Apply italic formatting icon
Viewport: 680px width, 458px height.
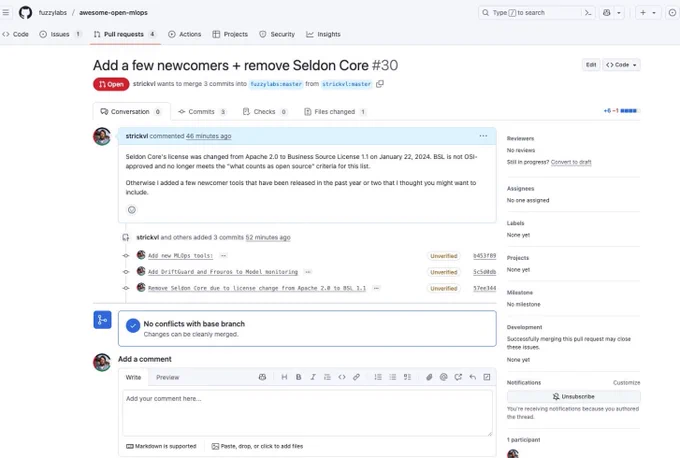point(313,377)
